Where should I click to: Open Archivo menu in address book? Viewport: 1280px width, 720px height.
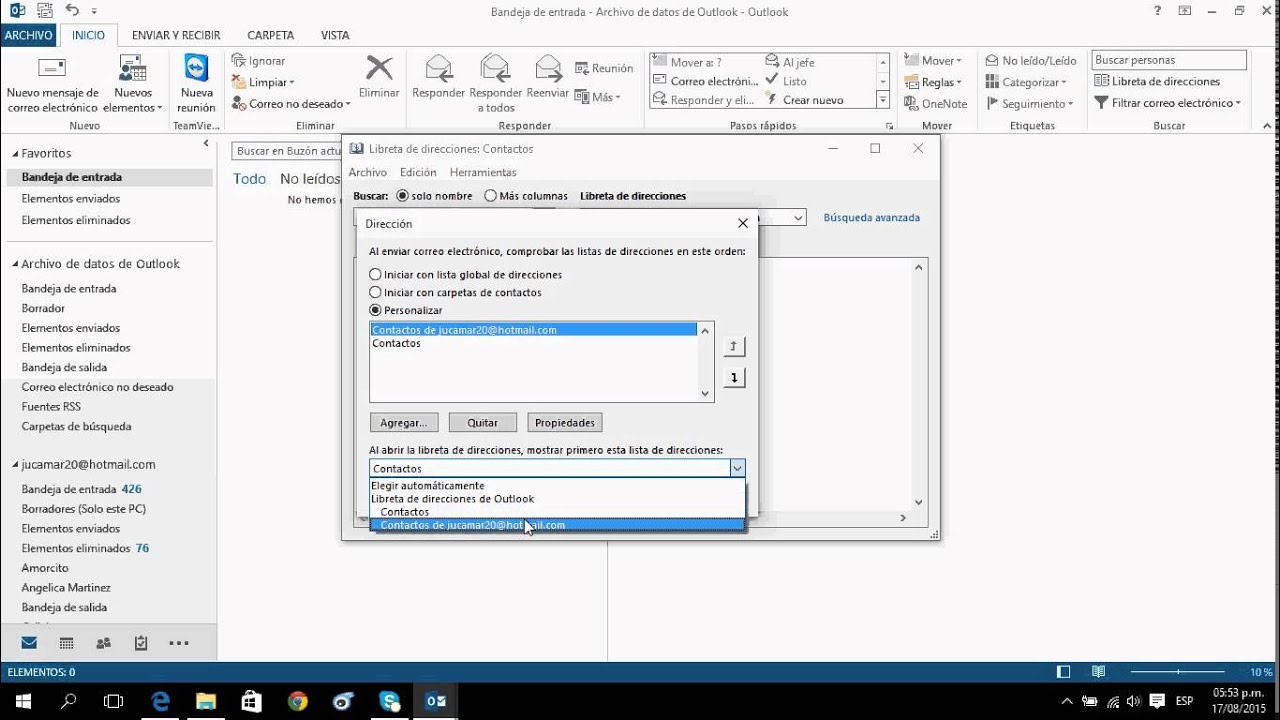367,172
